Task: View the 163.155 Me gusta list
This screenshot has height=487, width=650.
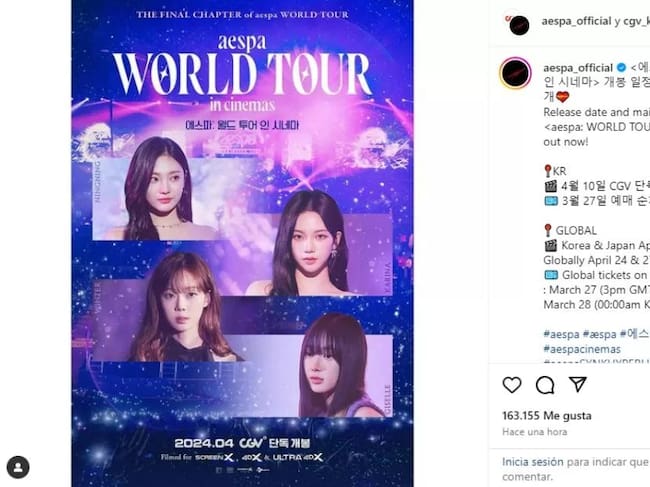Action: pyautogui.click(x=547, y=416)
